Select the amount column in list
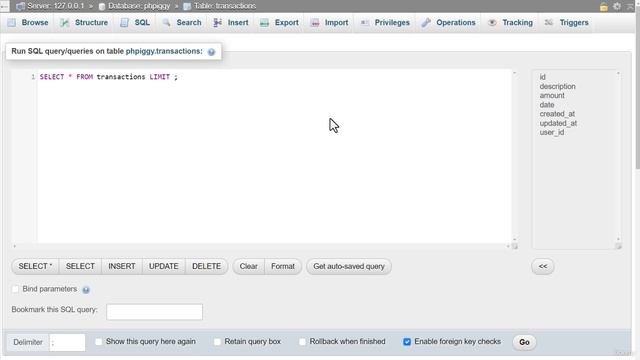The image size is (640, 360). tap(552, 96)
